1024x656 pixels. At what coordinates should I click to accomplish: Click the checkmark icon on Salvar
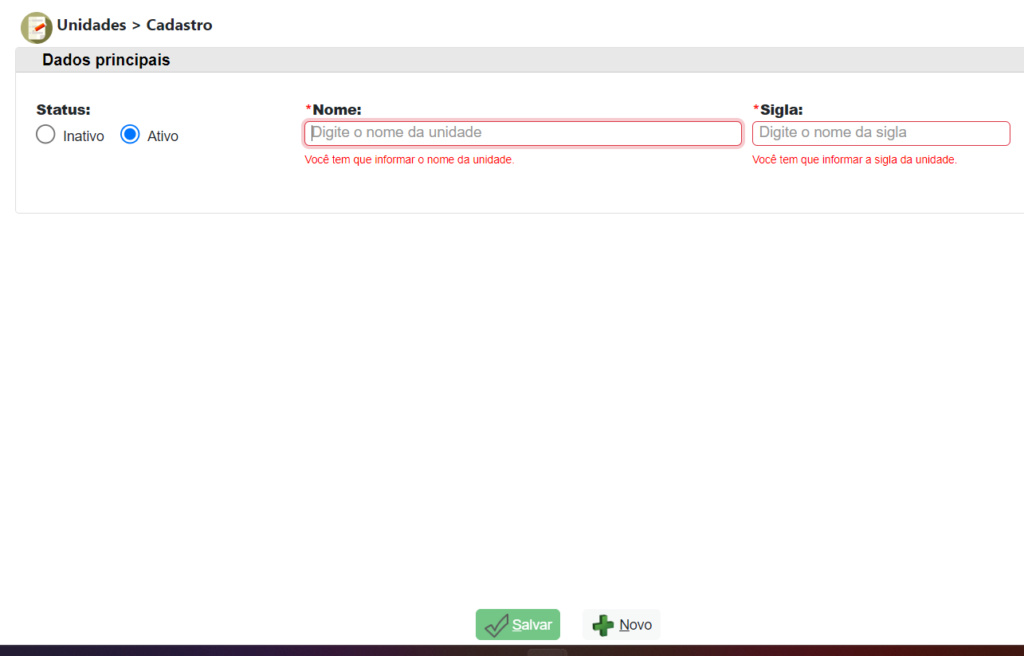pyautogui.click(x=496, y=625)
